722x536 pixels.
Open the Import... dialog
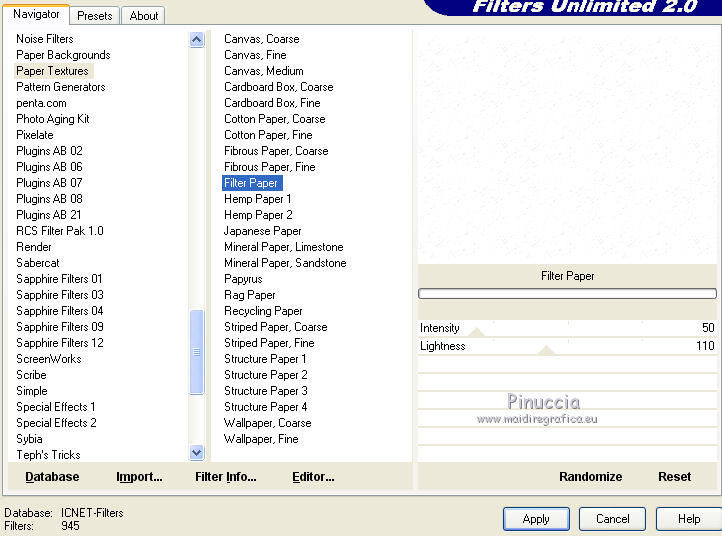coord(139,477)
